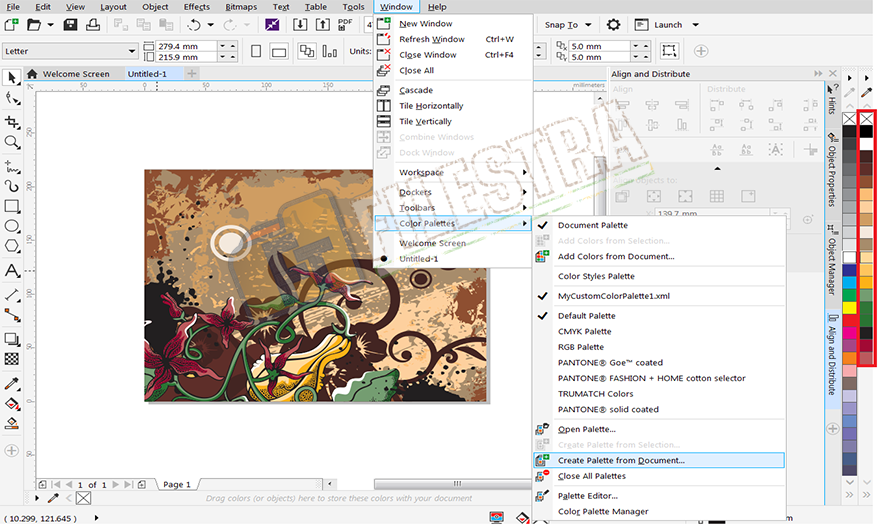Select the Color Eyedropper tool

[12, 383]
